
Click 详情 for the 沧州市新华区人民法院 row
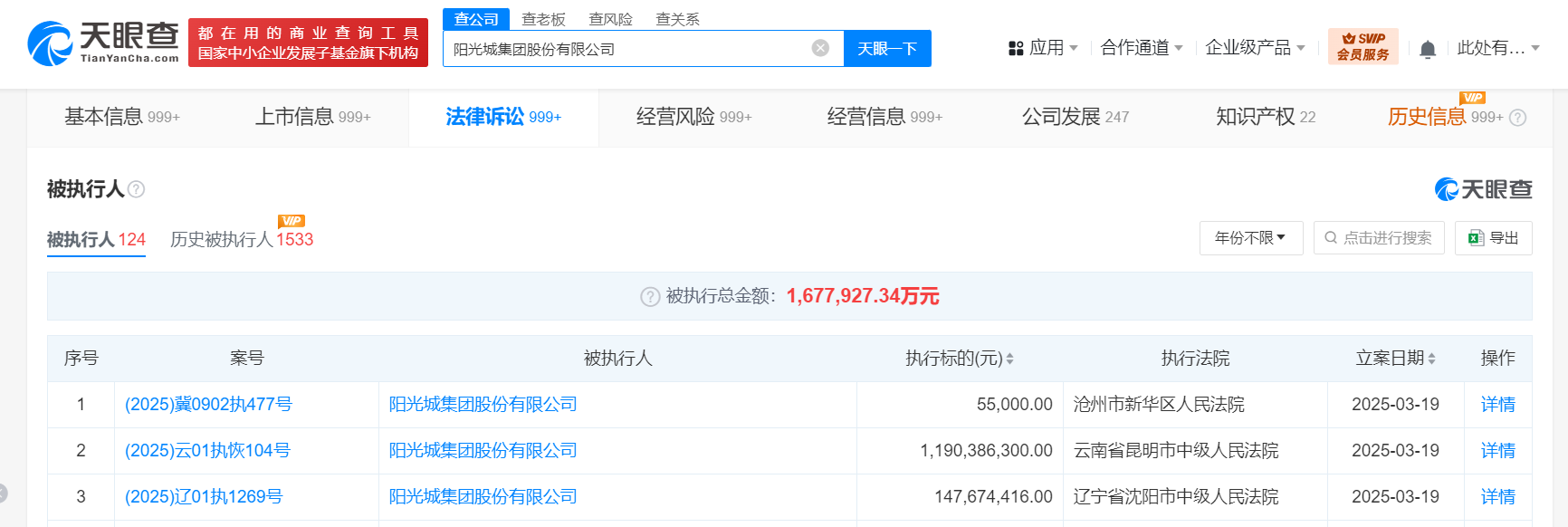pyautogui.click(x=1497, y=405)
